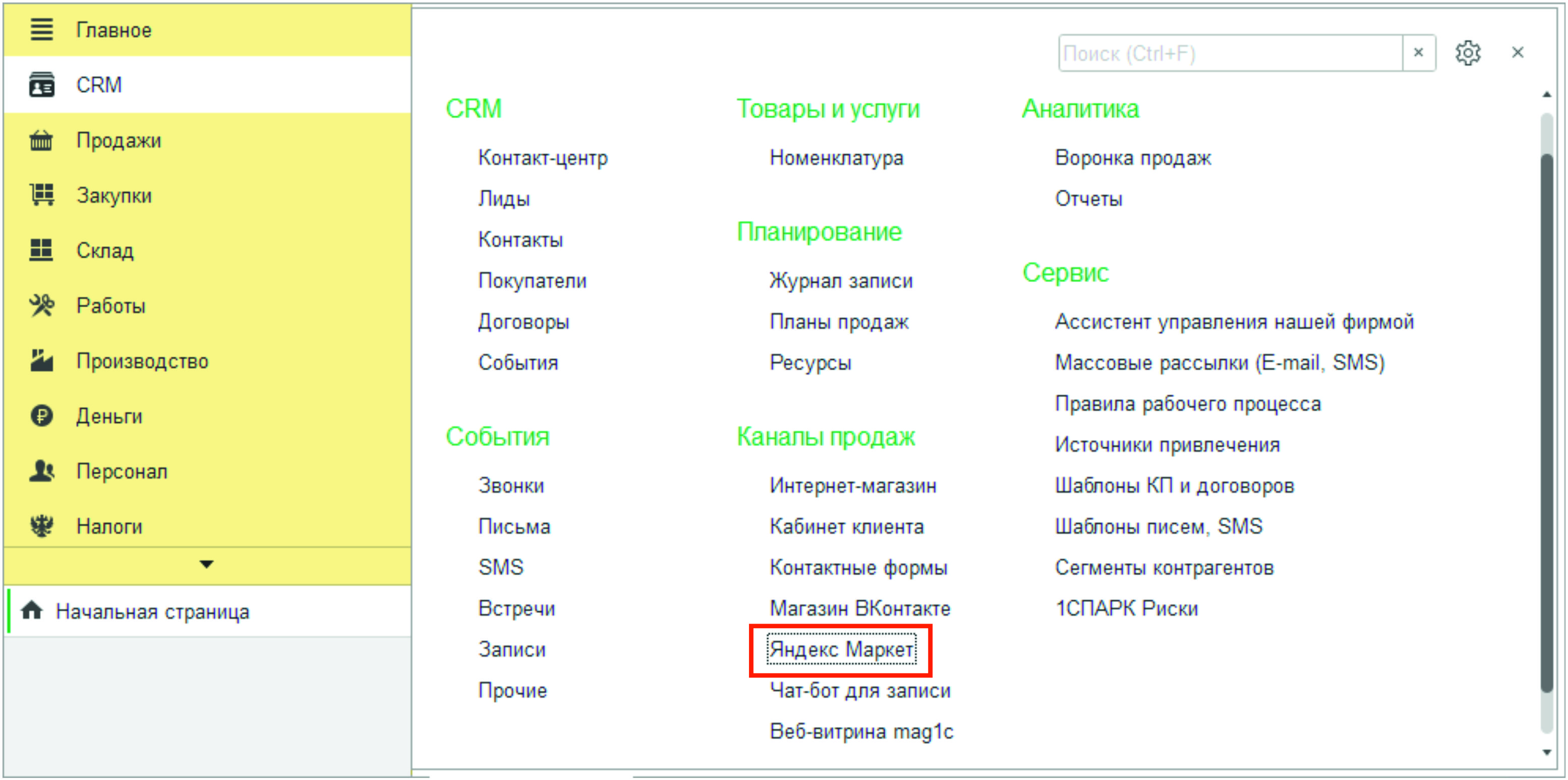
Task: Click the Продажи basket icon
Action: tap(41, 140)
